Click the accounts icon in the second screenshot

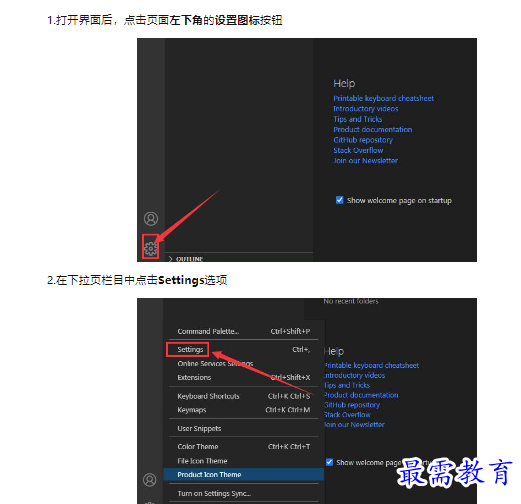[150, 480]
